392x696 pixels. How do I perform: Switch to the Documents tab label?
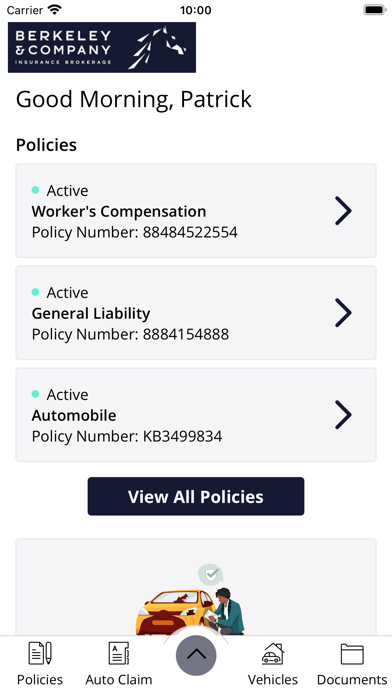pyautogui.click(x=352, y=680)
